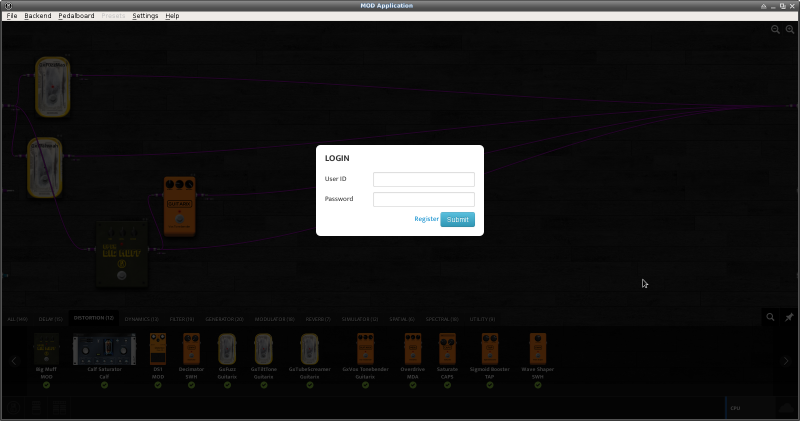
Task: Open the Pedalboard menu
Action: click(x=76, y=16)
